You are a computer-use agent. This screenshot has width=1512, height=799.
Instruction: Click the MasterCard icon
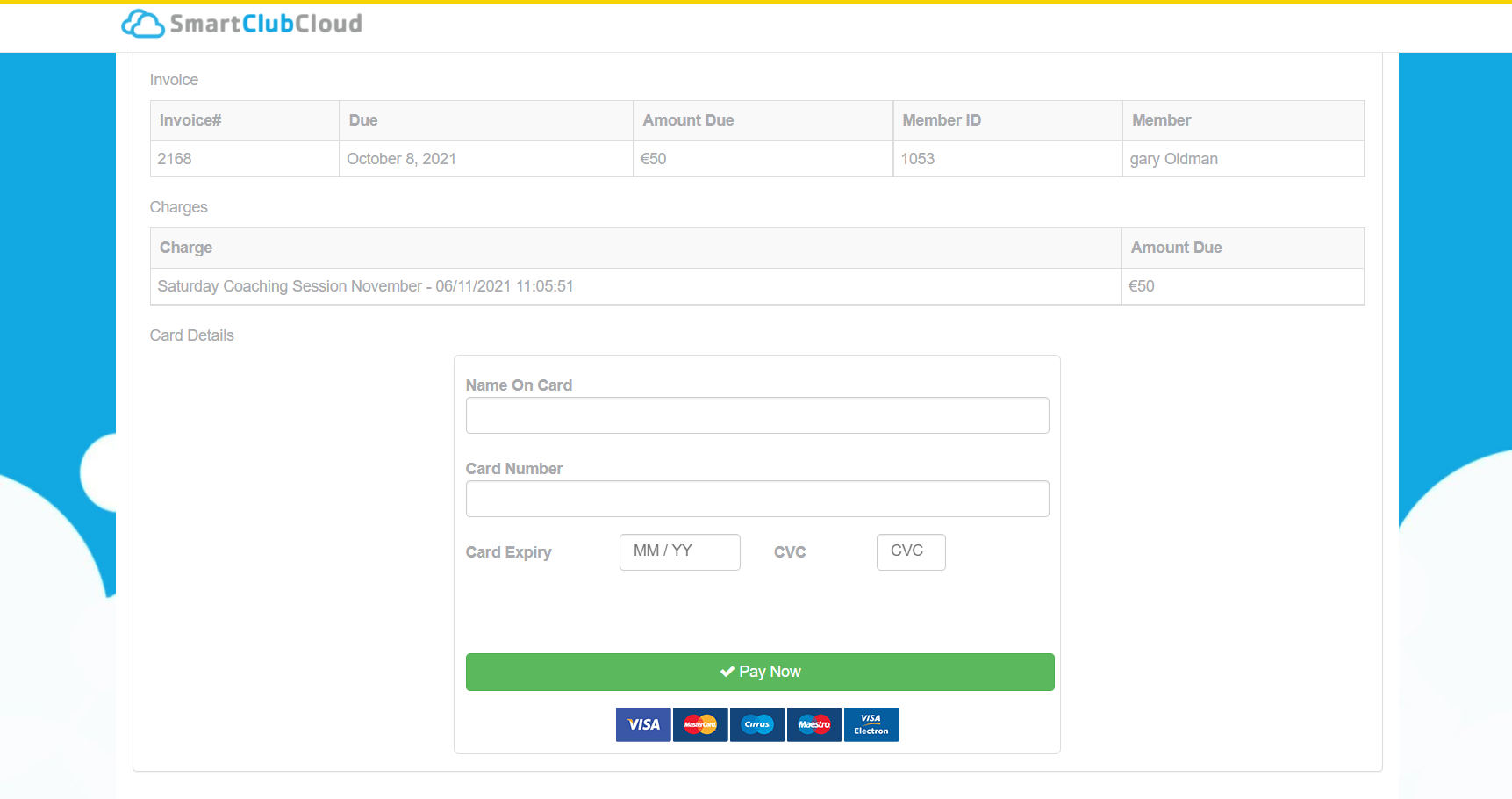[700, 724]
